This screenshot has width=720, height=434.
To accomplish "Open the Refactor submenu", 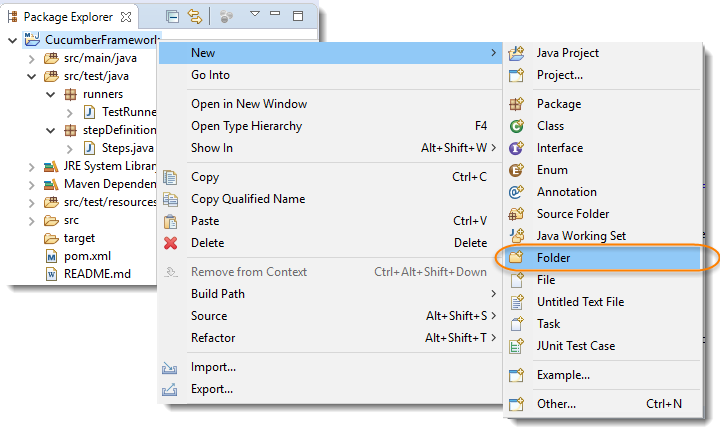I will tap(331, 338).
